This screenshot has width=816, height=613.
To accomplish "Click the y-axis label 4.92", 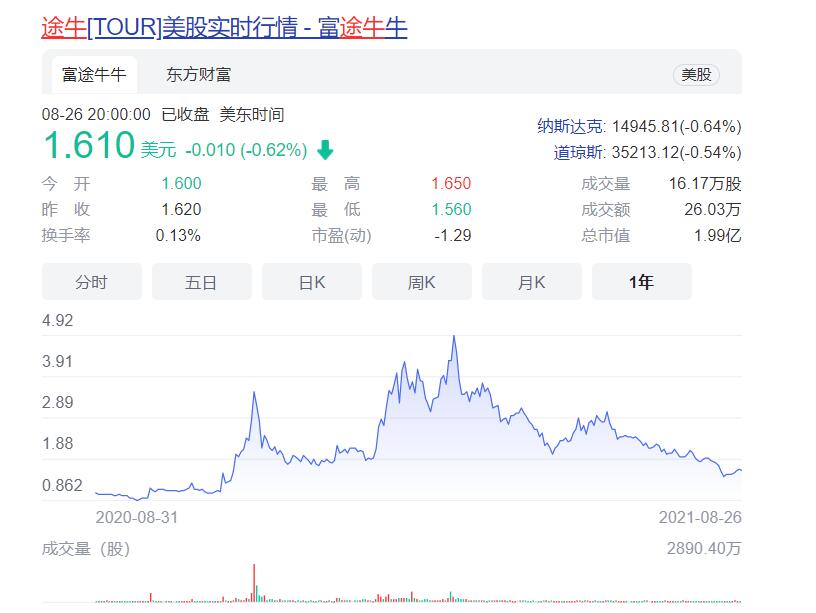I will 58,320.
